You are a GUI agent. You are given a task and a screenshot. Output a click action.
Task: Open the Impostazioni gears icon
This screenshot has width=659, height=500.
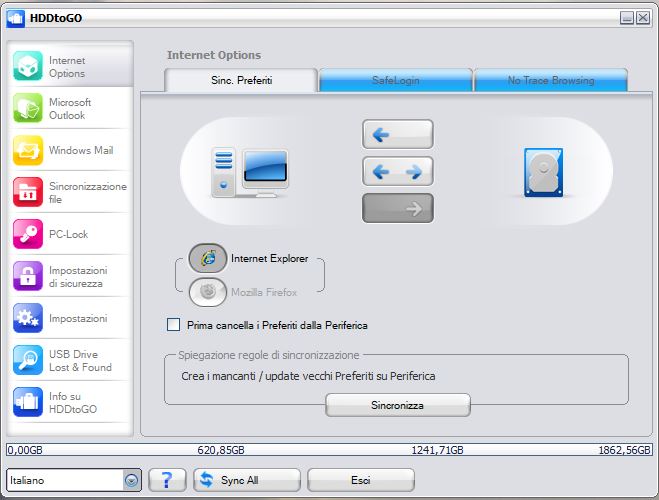point(28,318)
